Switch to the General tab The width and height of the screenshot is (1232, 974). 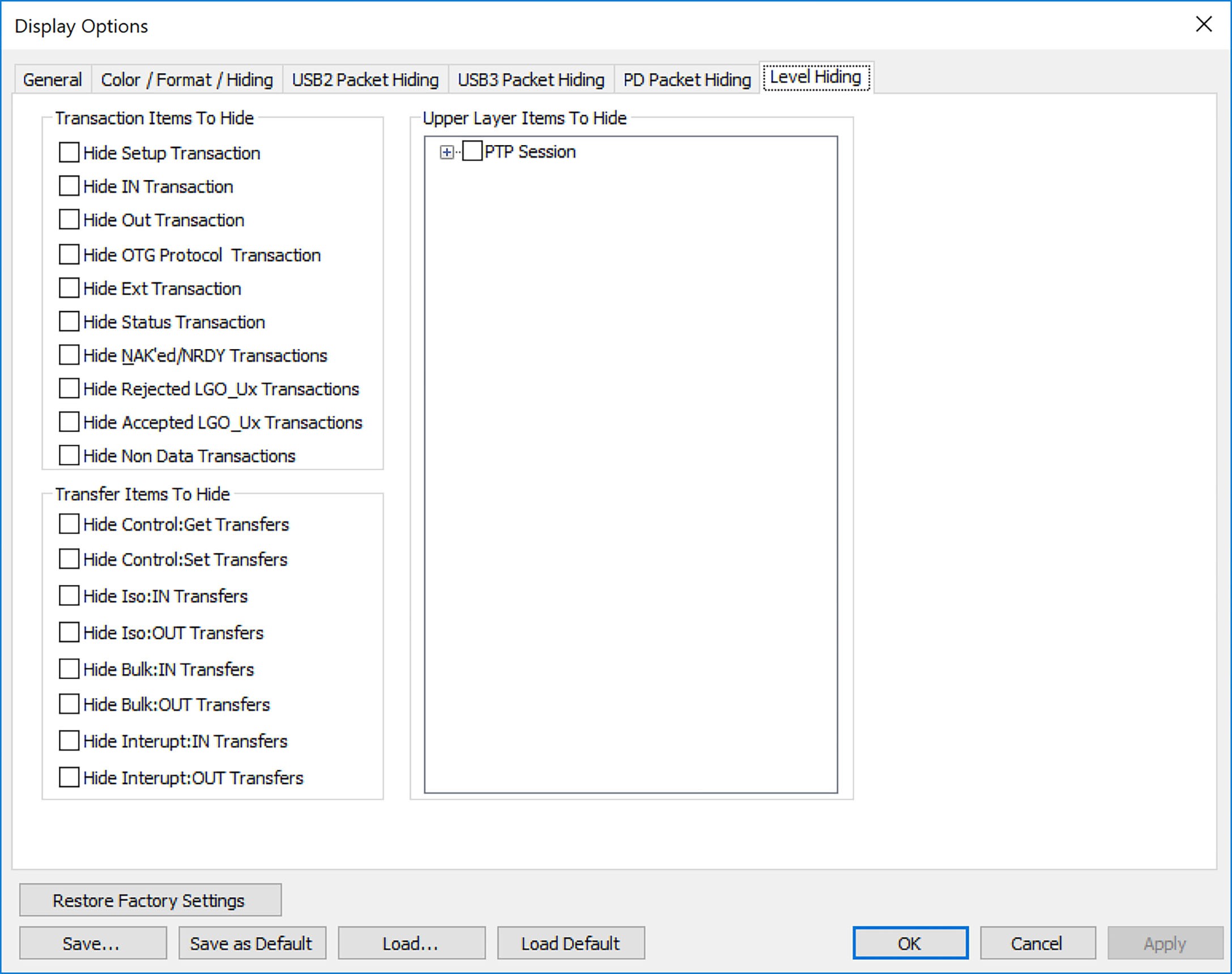[53, 79]
